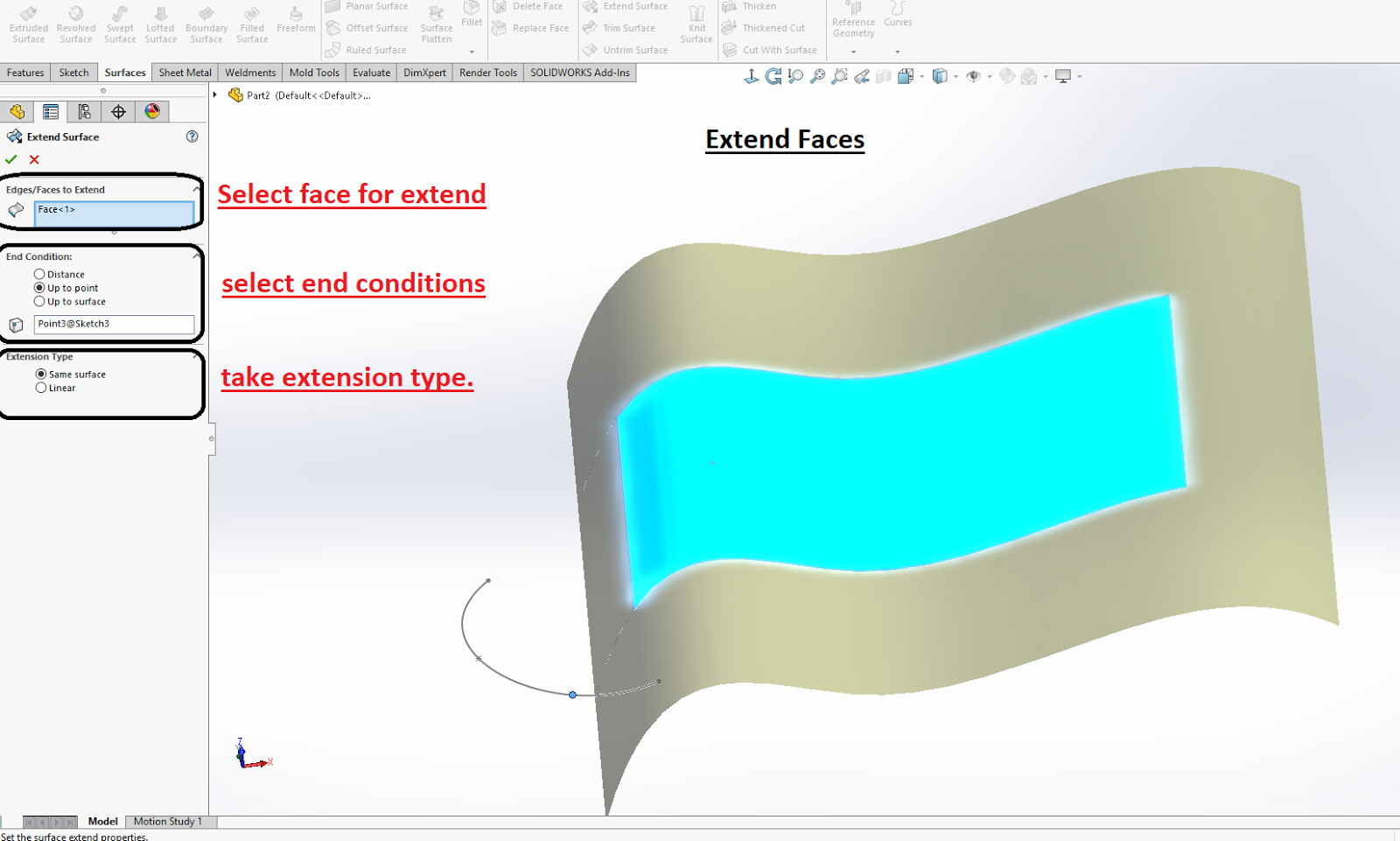The width and height of the screenshot is (1400, 841).
Task: Open the Mold Tools tab
Action: coord(313,73)
